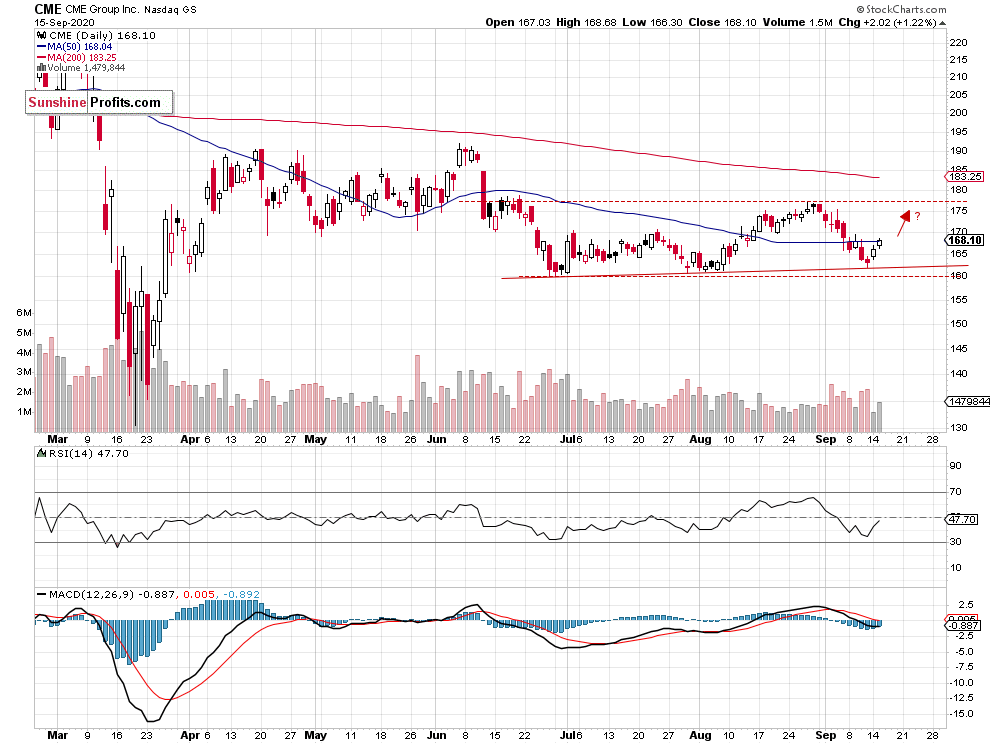Click the 1M volume axis label
The height and width of the screenshot is (744, 990).
(24, 412)
